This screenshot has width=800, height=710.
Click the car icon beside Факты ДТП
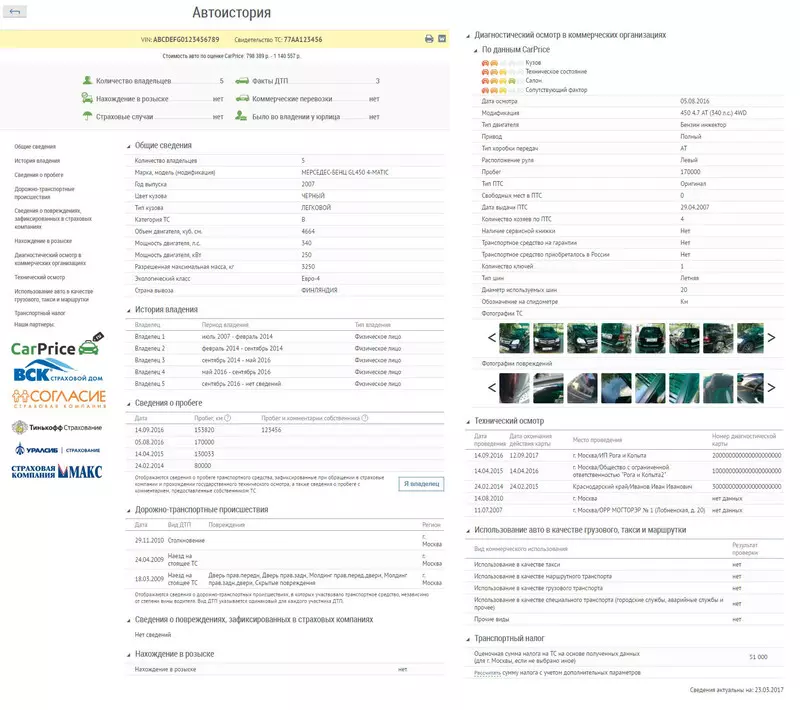coord(242,81)
